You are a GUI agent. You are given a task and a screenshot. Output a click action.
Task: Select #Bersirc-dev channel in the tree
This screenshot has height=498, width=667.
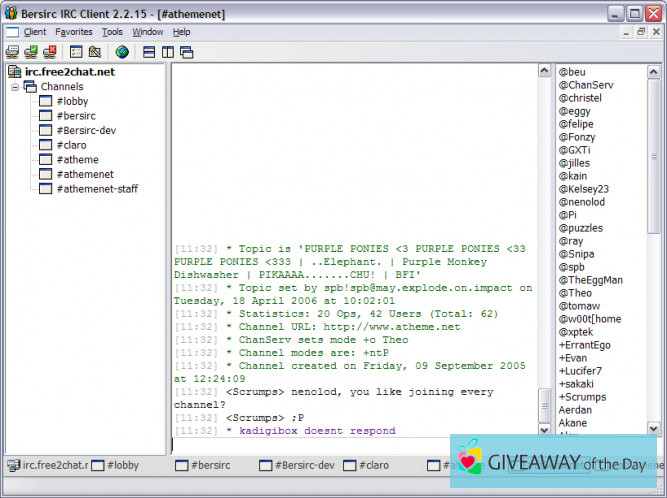pyautogui.click(x=87, y=131)
